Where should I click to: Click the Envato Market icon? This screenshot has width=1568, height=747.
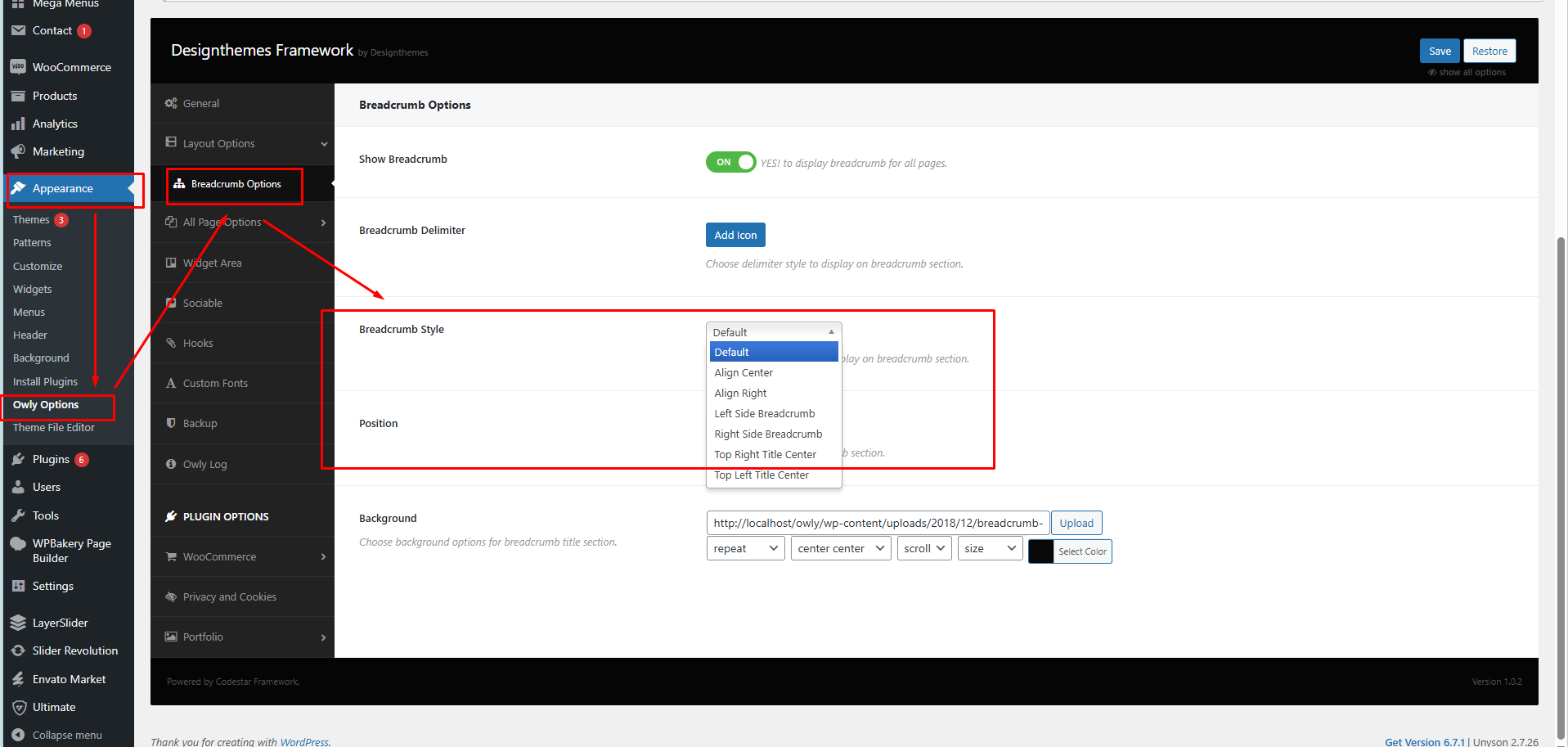(18, 679)
